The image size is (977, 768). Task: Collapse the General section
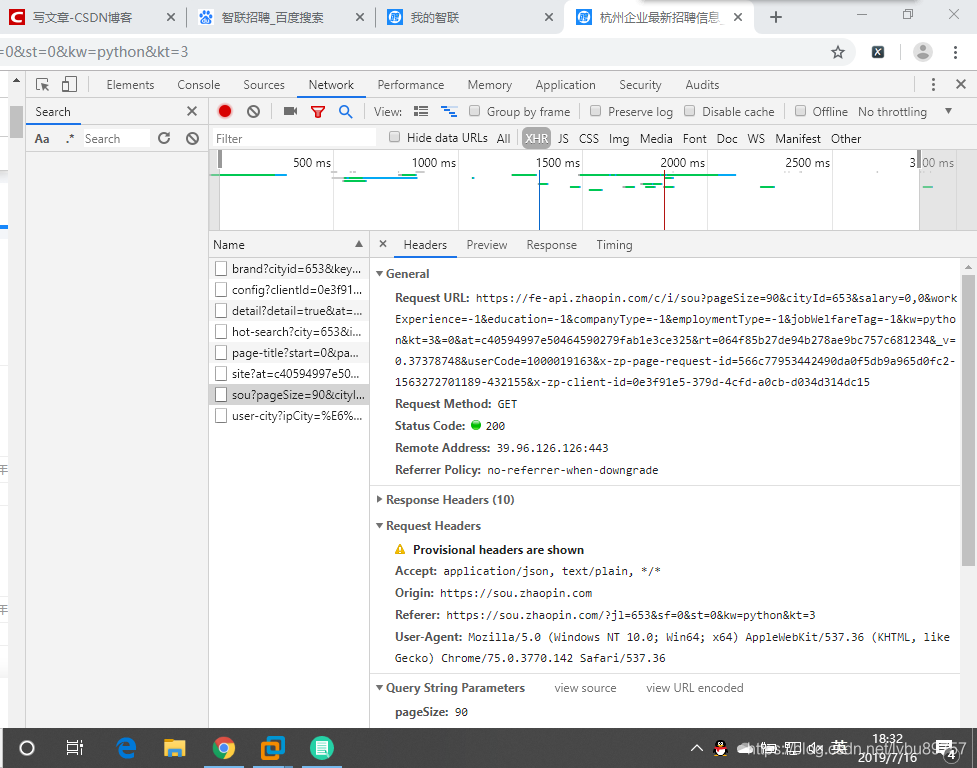(x=379, y=273)
